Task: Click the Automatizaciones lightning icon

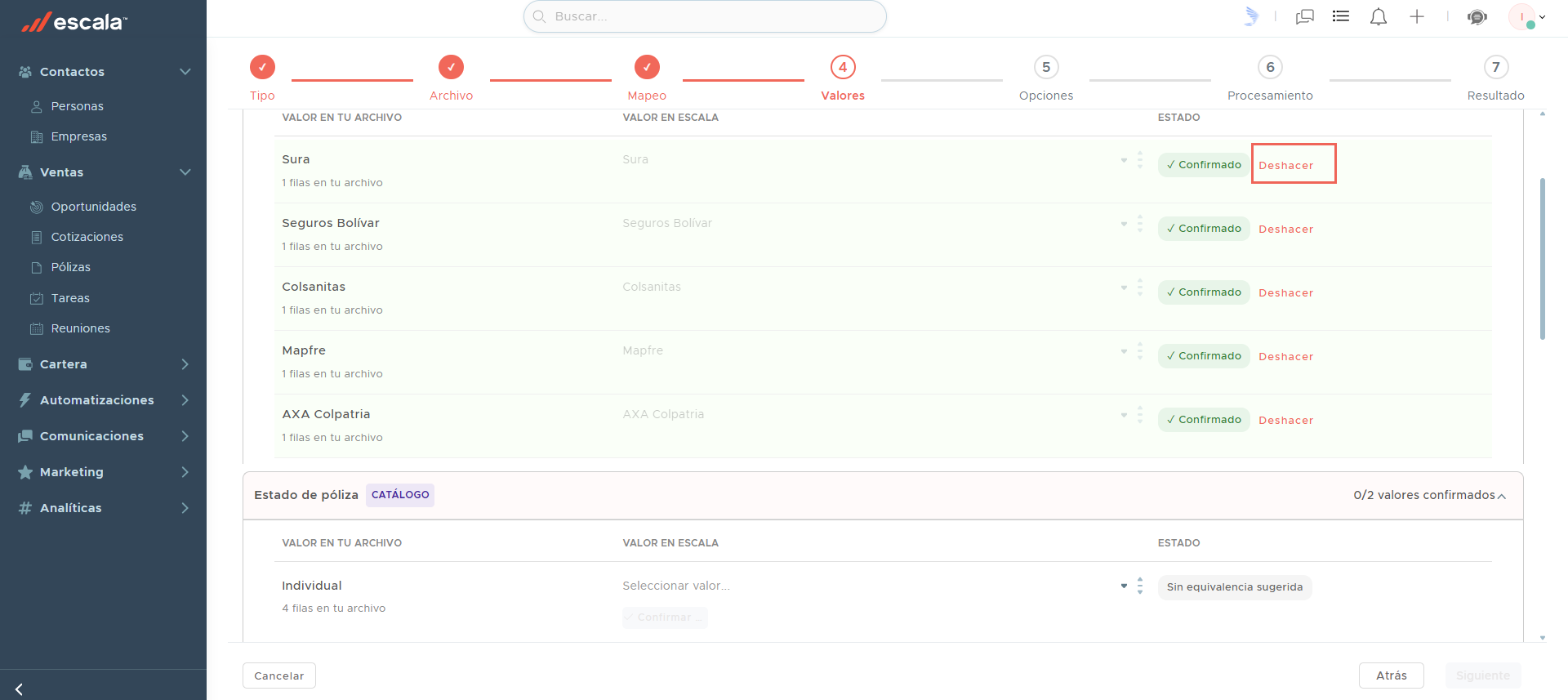Action: pyautogui.click(x=25, y=400)
